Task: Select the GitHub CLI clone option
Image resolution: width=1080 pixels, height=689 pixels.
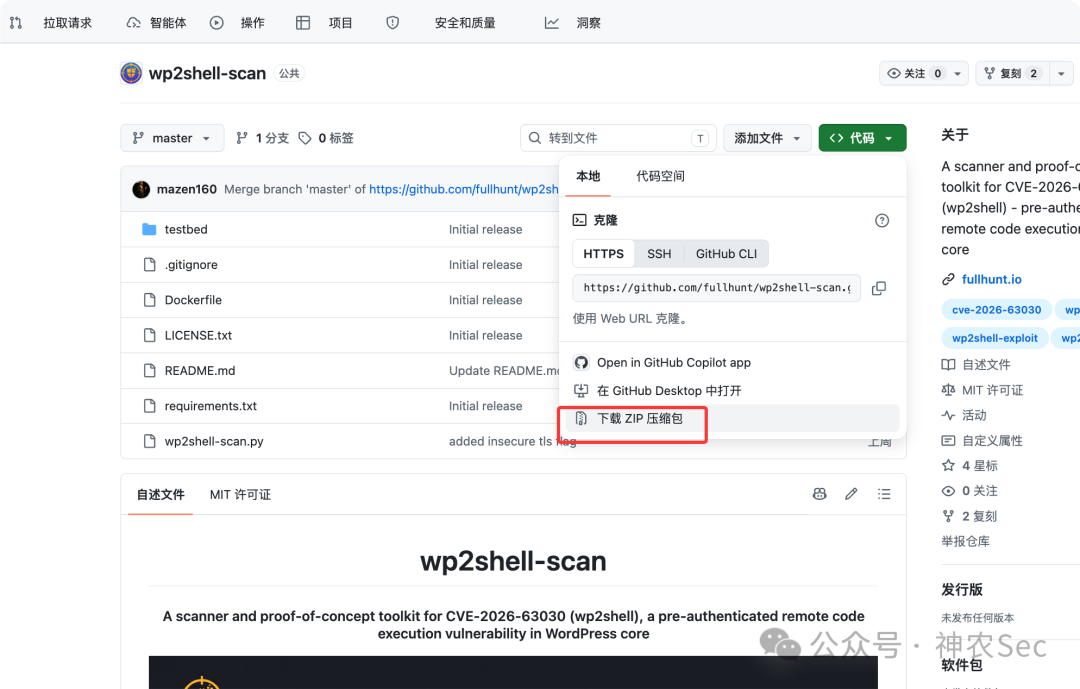Action: (726, 254)
